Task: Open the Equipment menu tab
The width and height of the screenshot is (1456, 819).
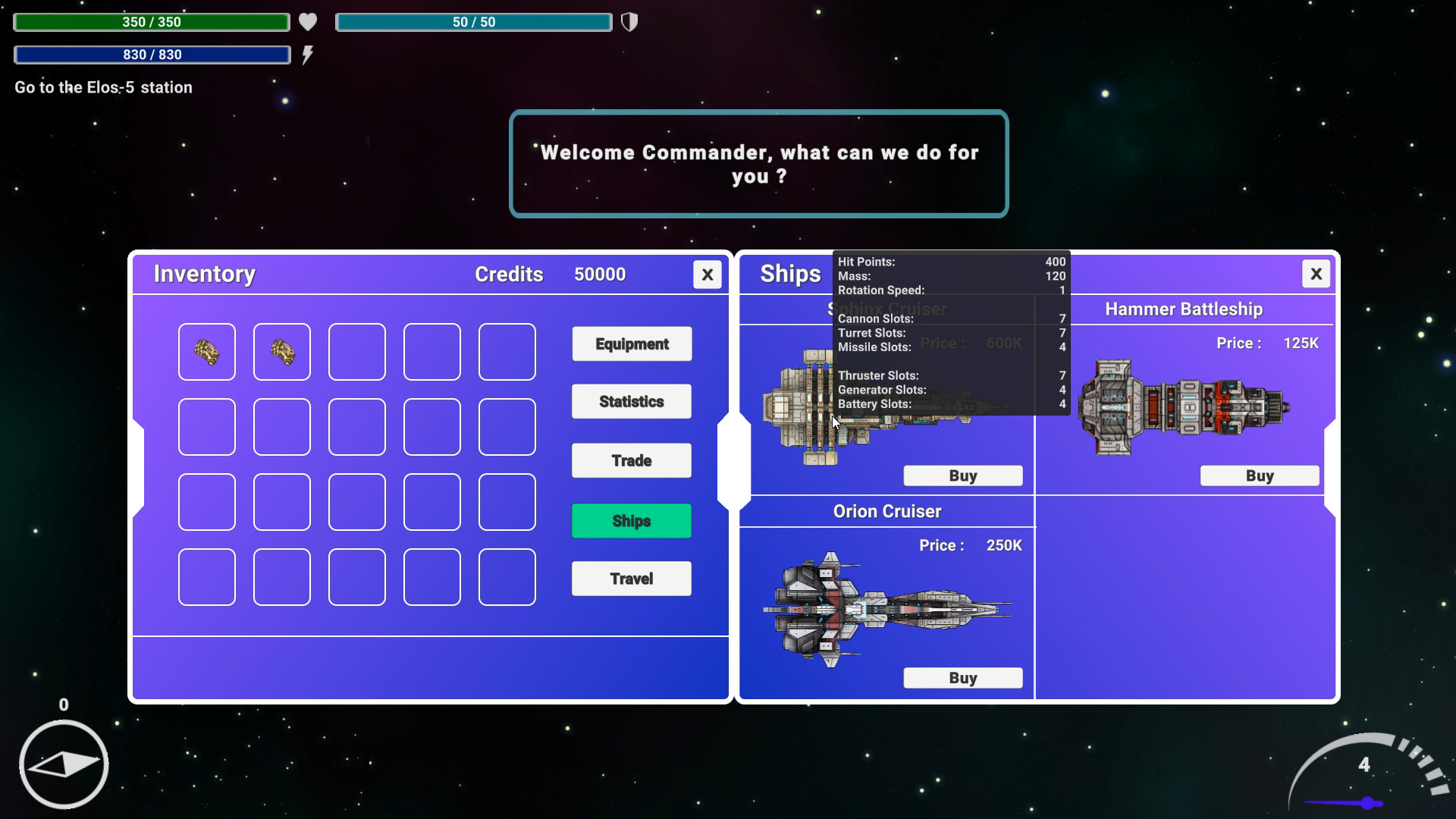Action: coord(631,343)
